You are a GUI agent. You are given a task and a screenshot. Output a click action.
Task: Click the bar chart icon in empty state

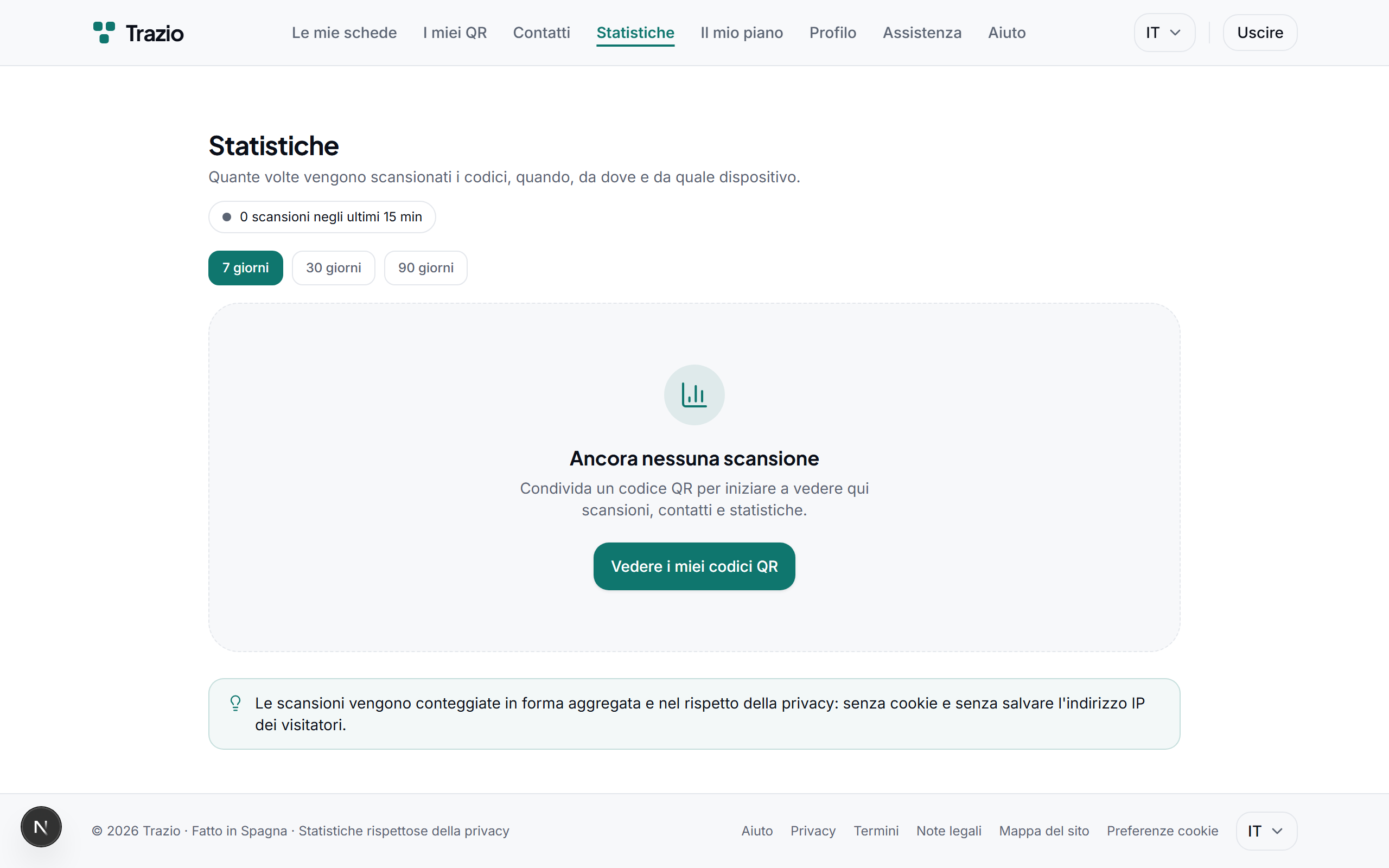tap(694, 395)
